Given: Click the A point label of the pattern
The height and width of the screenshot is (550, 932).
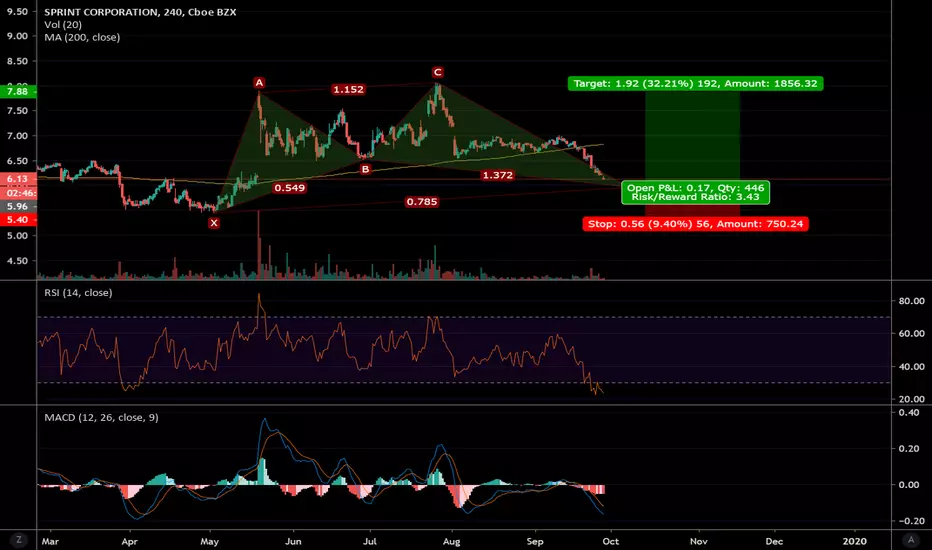Looking at the screenshot, I should pos(259,83).
